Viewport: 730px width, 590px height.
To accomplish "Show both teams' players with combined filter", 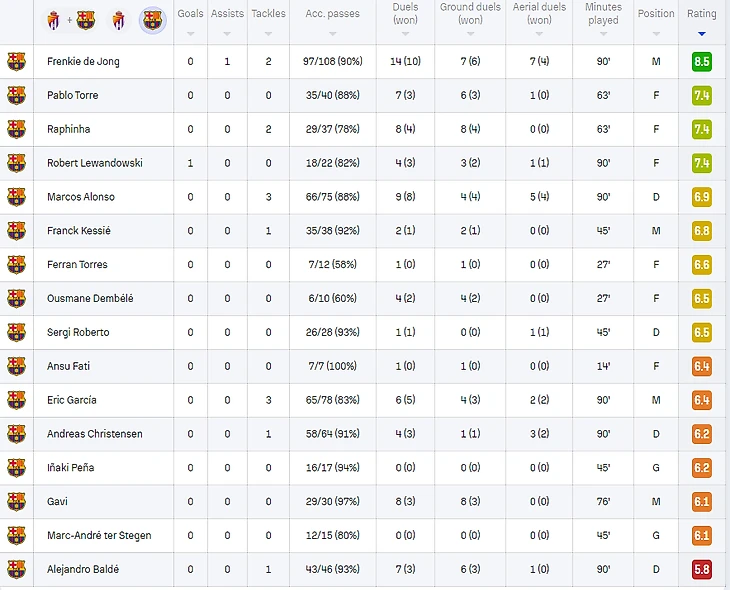I will 70,19.
